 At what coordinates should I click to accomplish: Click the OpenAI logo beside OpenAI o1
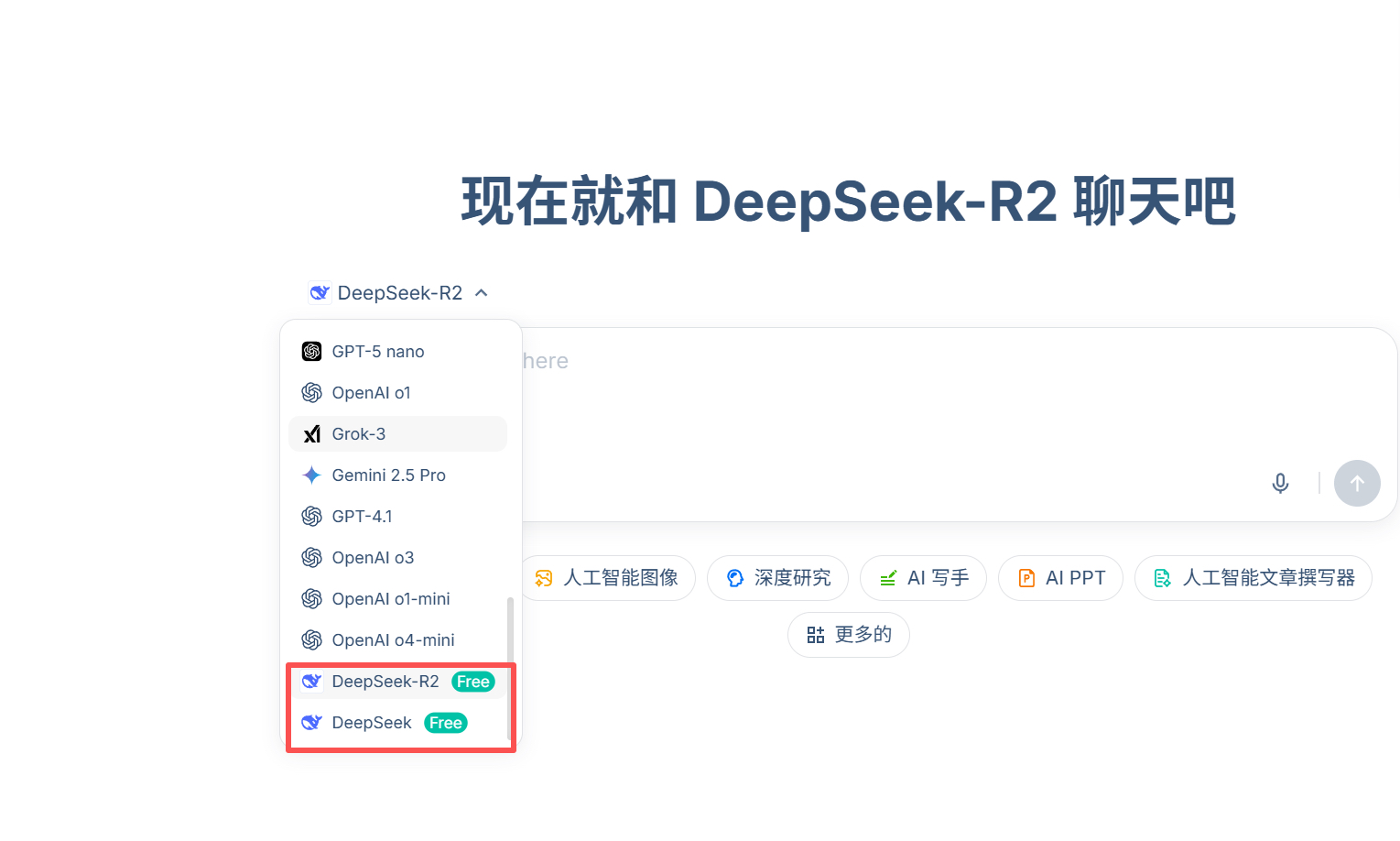tap(311, 393)
